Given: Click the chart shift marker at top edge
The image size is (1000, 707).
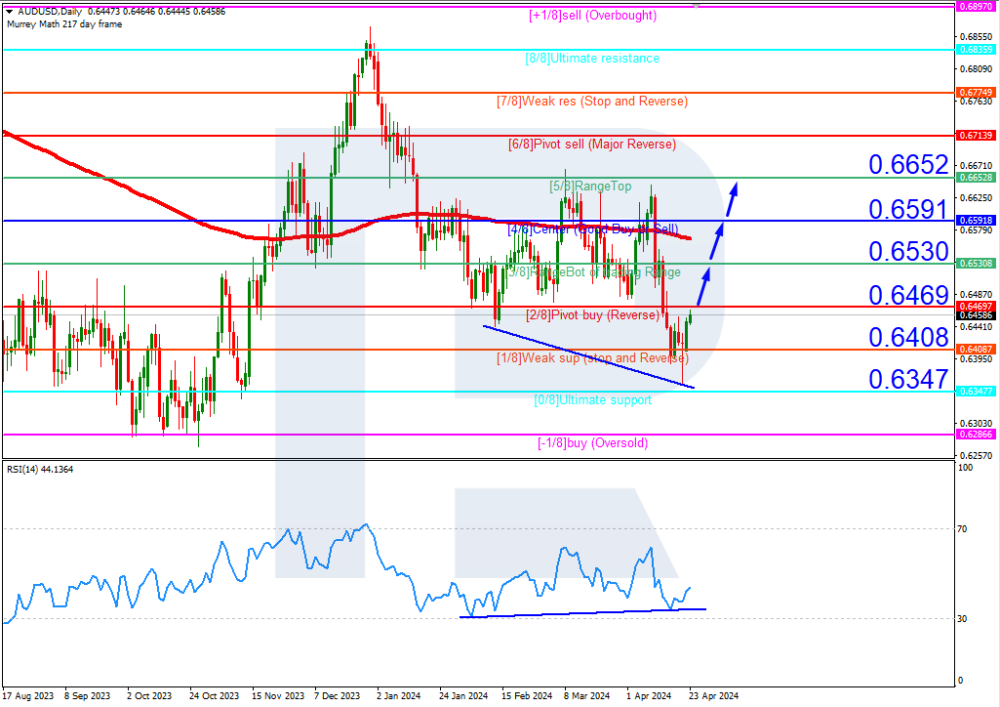Looking at the screenshot, I should pyautogui.click(x=696, y=5).
